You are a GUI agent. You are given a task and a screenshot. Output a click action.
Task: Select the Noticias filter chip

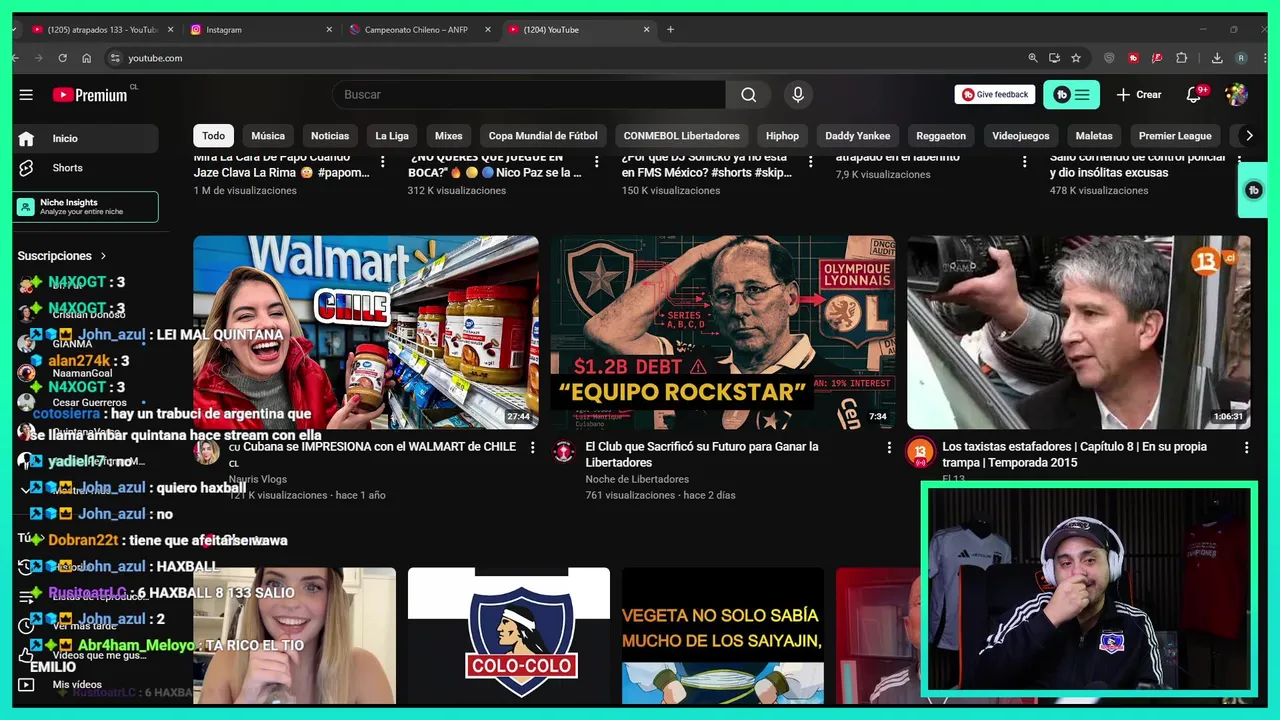[330, 136]
